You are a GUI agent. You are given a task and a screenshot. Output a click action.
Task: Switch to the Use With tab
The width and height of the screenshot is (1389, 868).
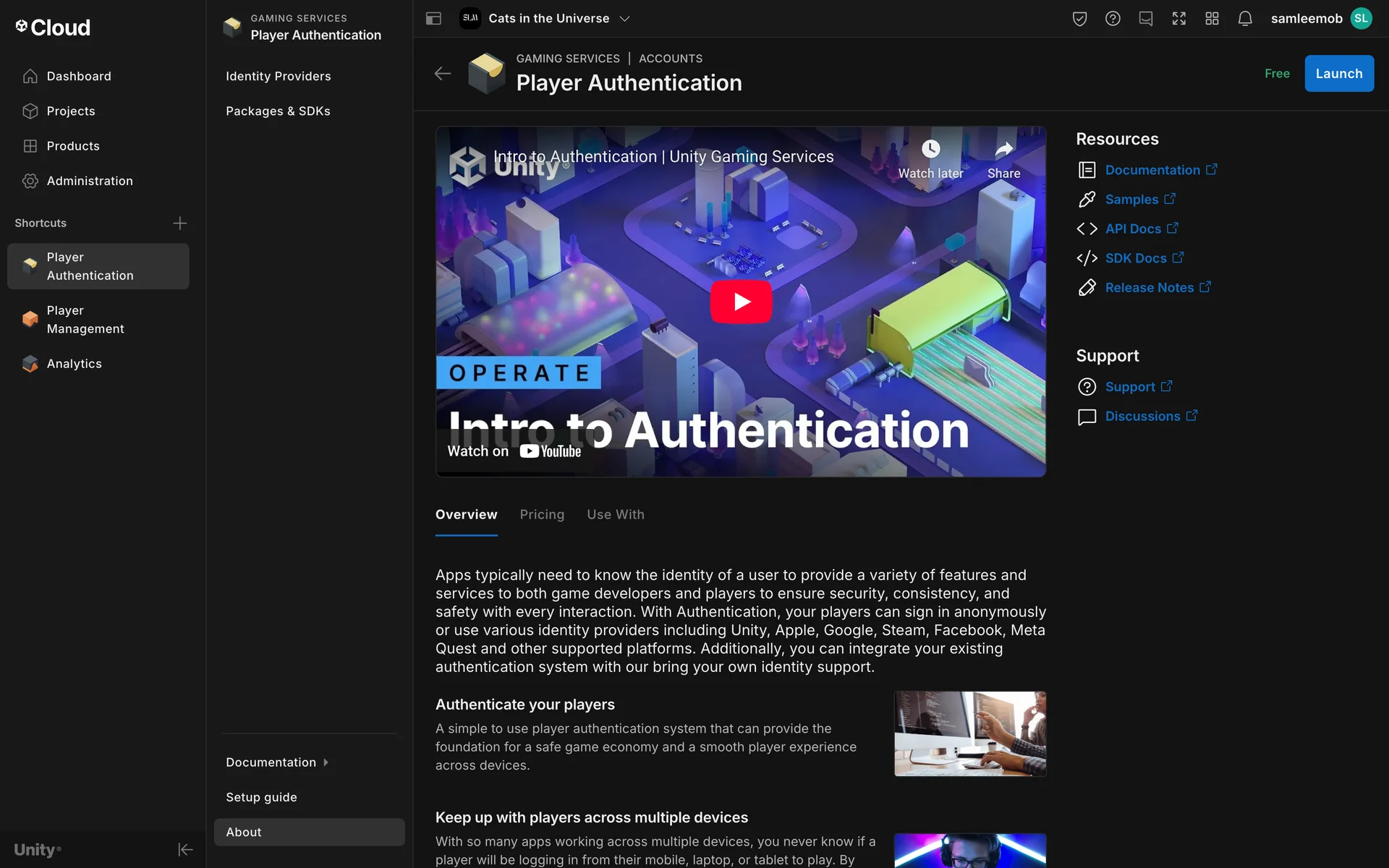tap(615, 515)
